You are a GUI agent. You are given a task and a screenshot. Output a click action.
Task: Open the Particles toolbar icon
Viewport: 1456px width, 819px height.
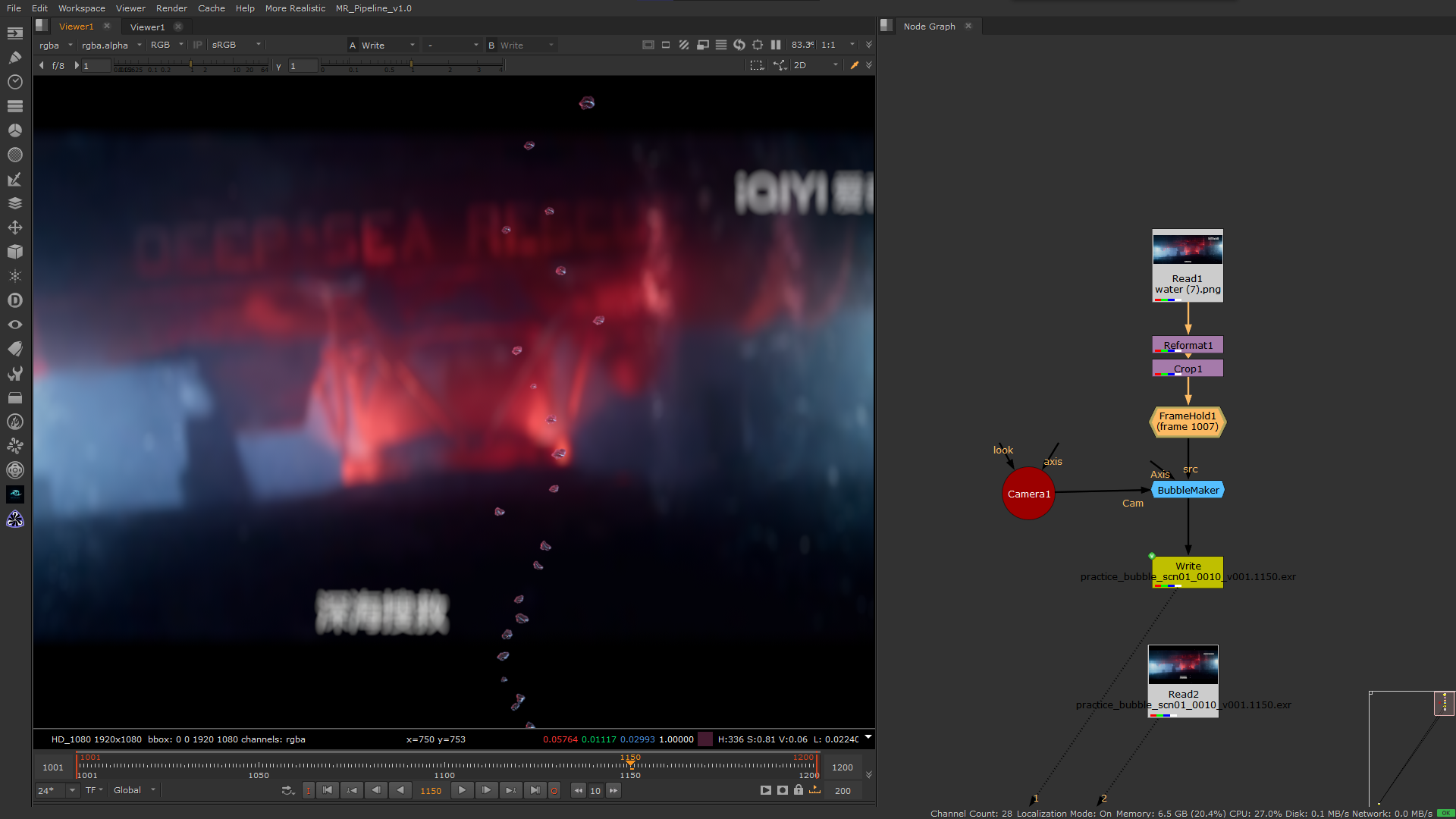pyautogui.click(x=15, y=276)
